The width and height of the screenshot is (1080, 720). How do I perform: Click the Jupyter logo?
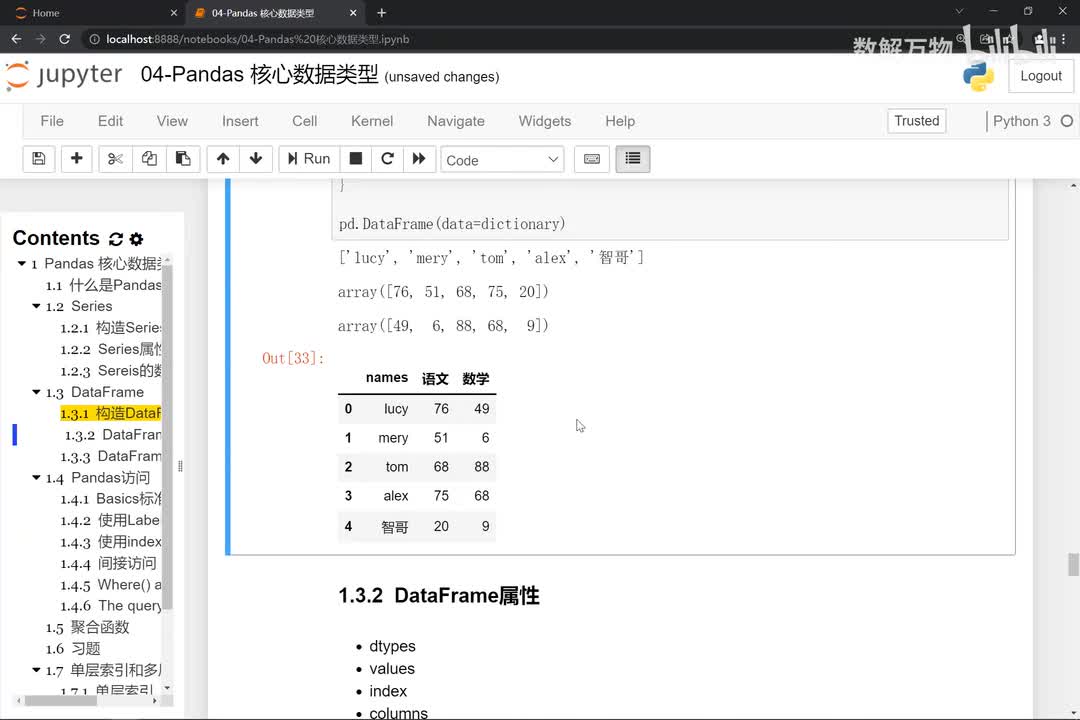tap(64, 75)
